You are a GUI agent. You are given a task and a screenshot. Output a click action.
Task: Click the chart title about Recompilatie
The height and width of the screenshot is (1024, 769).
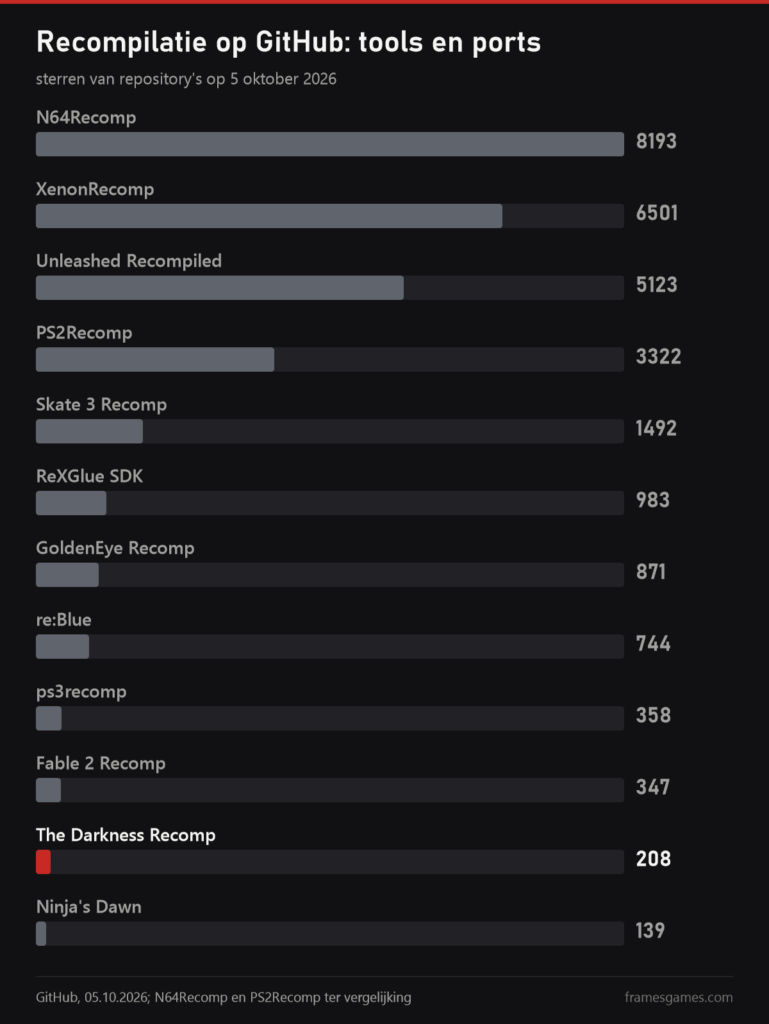pos(289,42)
